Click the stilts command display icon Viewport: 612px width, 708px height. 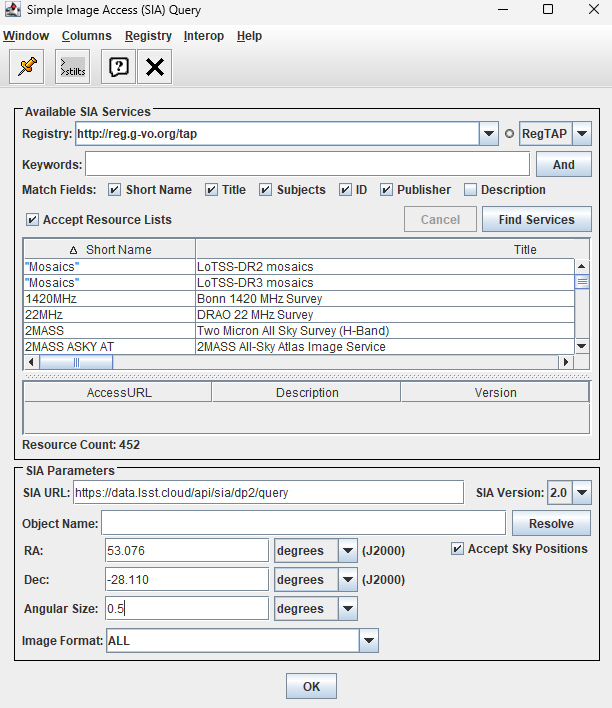[73, 67]
